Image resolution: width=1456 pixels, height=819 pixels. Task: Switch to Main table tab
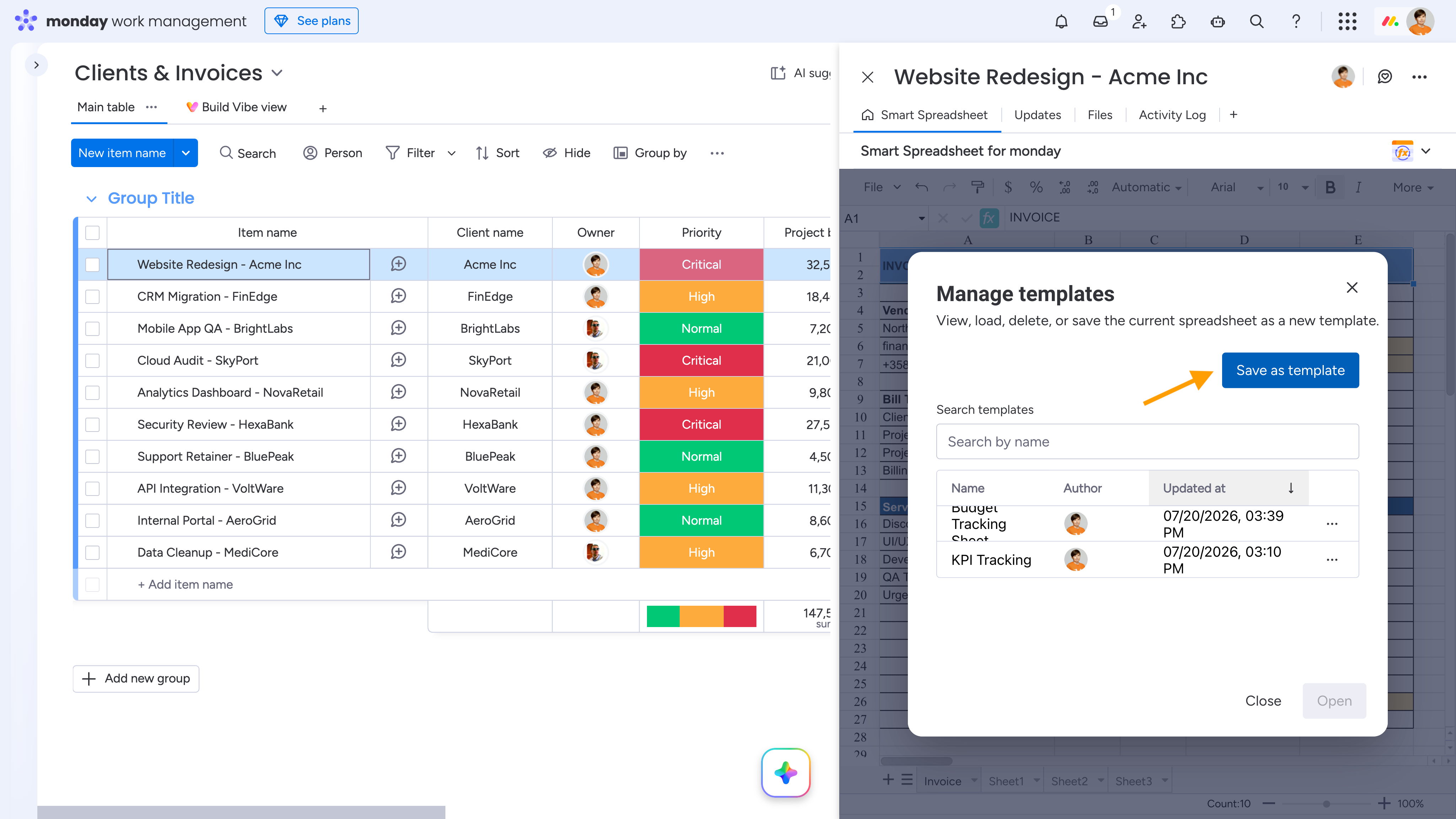106,107
